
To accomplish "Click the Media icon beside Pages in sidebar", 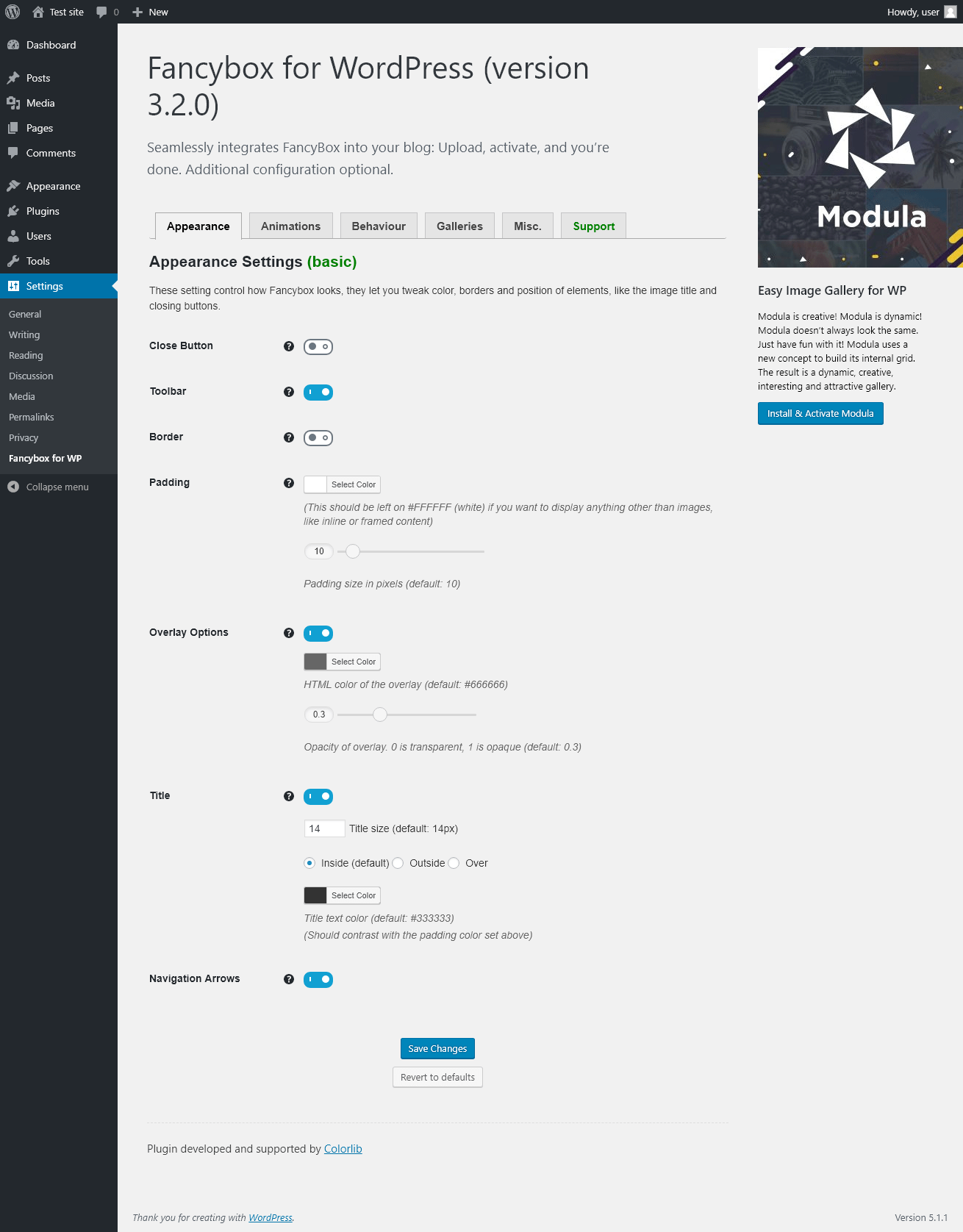I will 13,103.
